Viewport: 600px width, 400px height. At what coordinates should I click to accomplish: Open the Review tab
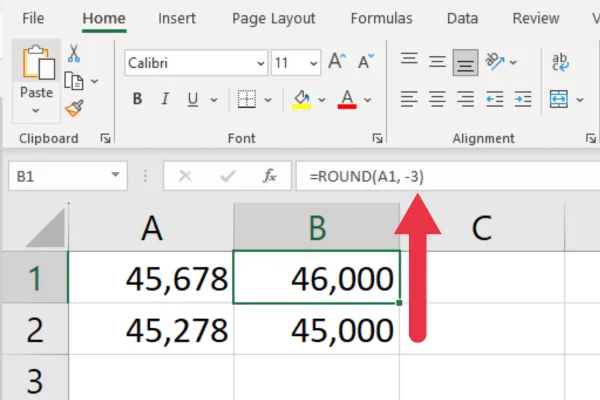click(x=536, y=18)
